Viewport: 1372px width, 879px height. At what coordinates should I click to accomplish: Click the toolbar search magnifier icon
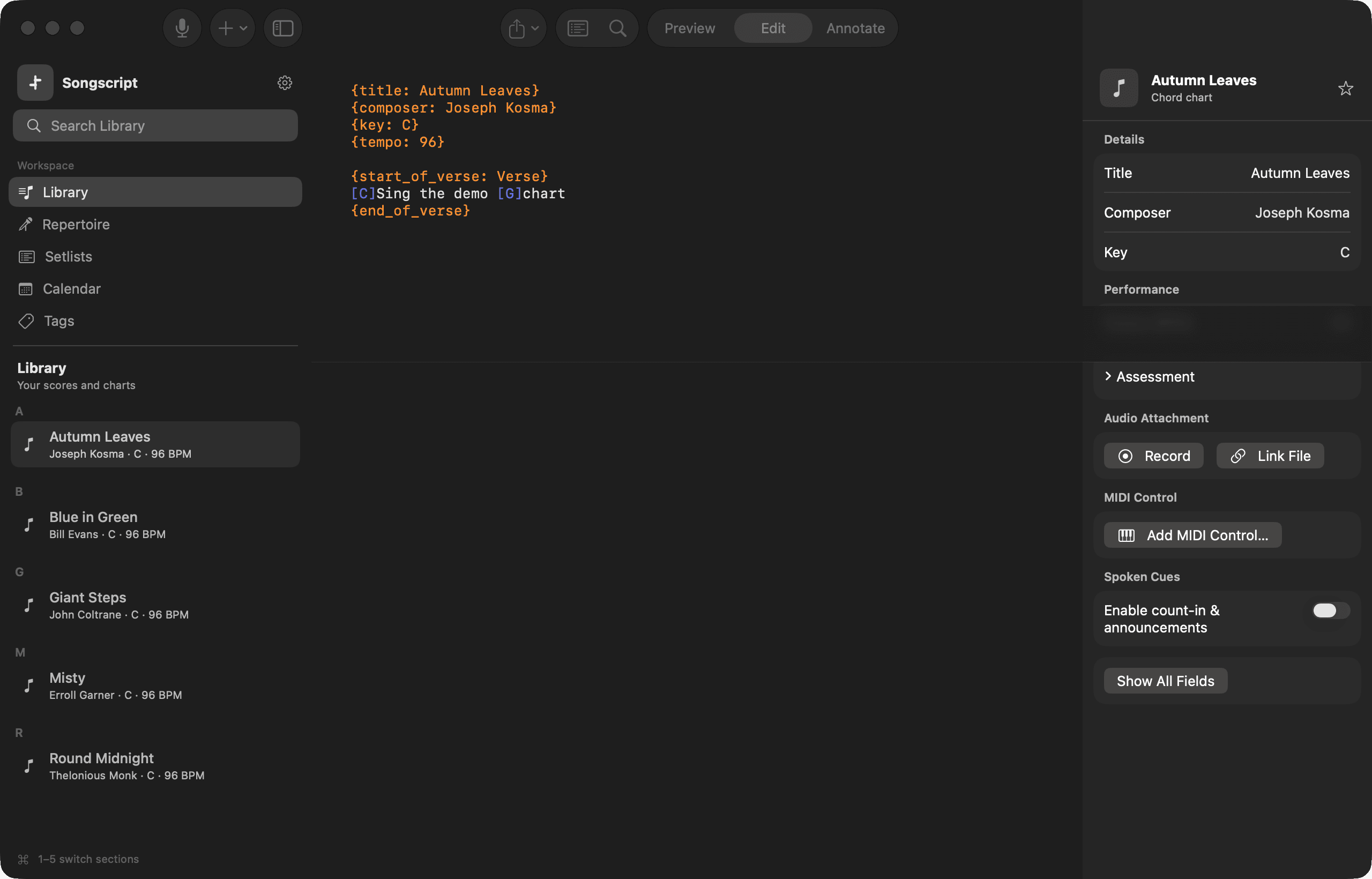(x=617, y=28)
